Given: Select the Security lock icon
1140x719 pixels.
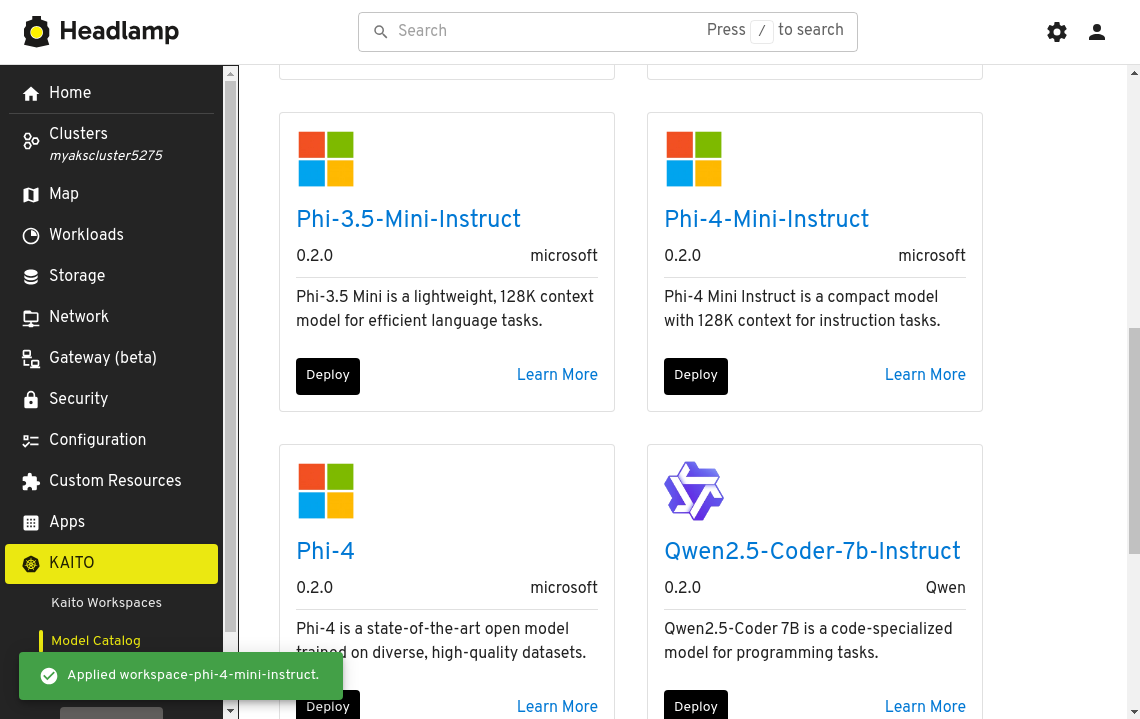Looking at the screenshot, I should pyautogui.click(x=31, y=399).
